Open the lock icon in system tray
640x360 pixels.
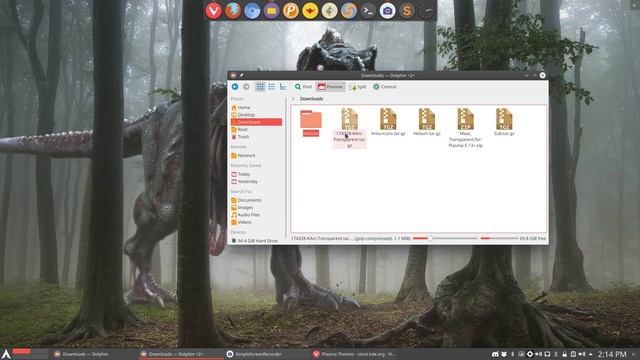pos(564,354)
